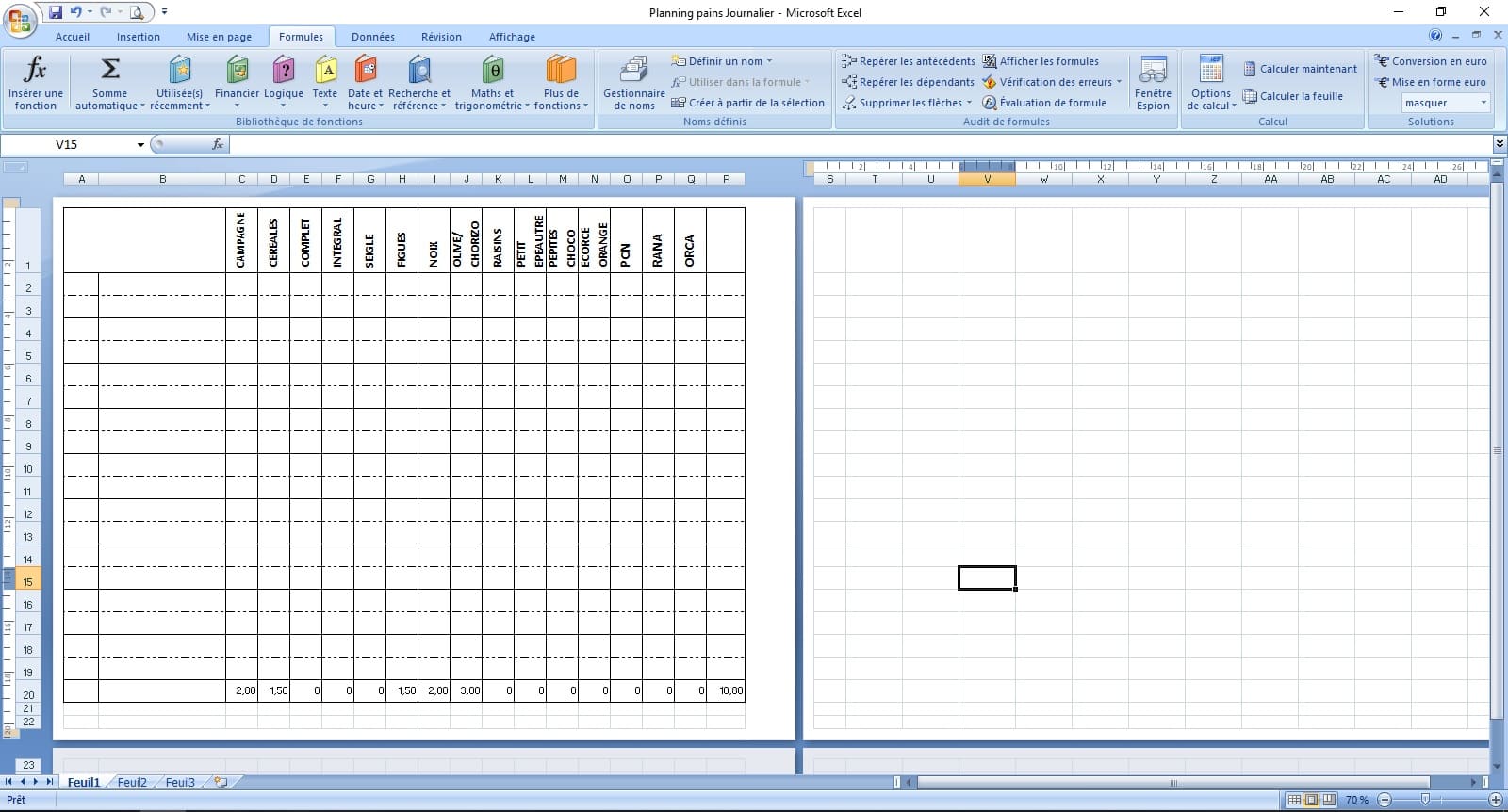Click Conversion en euro
The height and width of the screenshot is (812, 1508).
tap(1431, 61)
